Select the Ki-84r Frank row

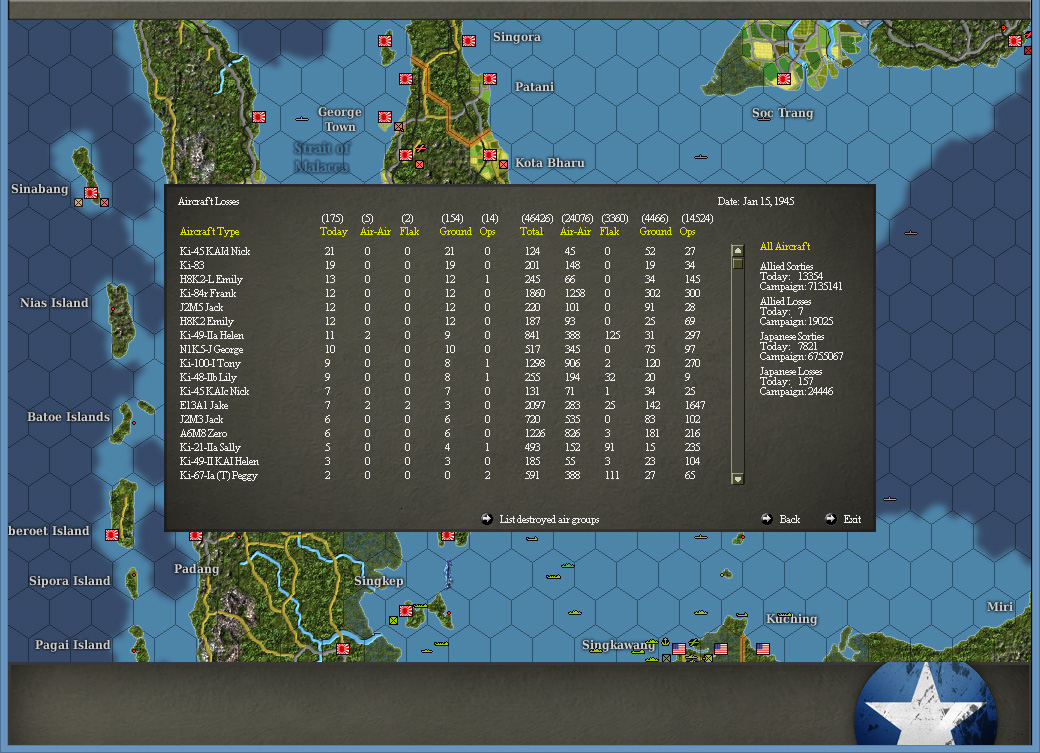coord(444,293)
